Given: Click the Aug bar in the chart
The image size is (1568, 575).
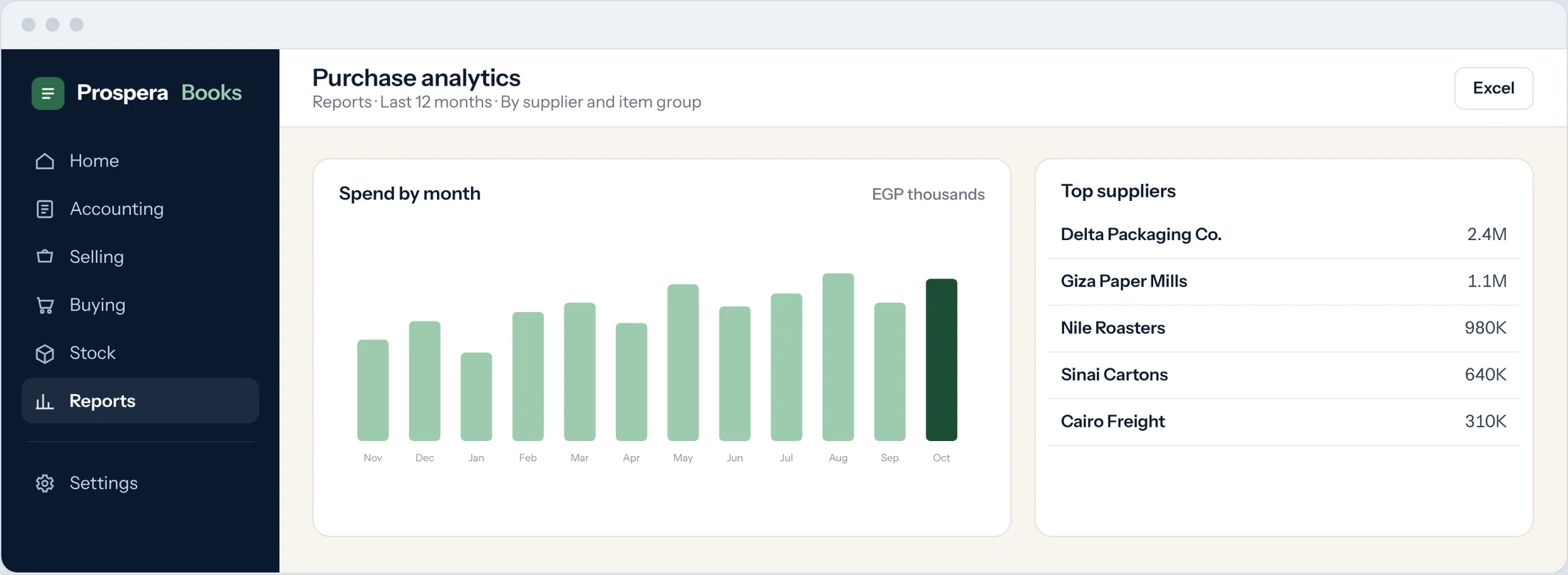Looking at the screenshot, I should coord(838,357).
